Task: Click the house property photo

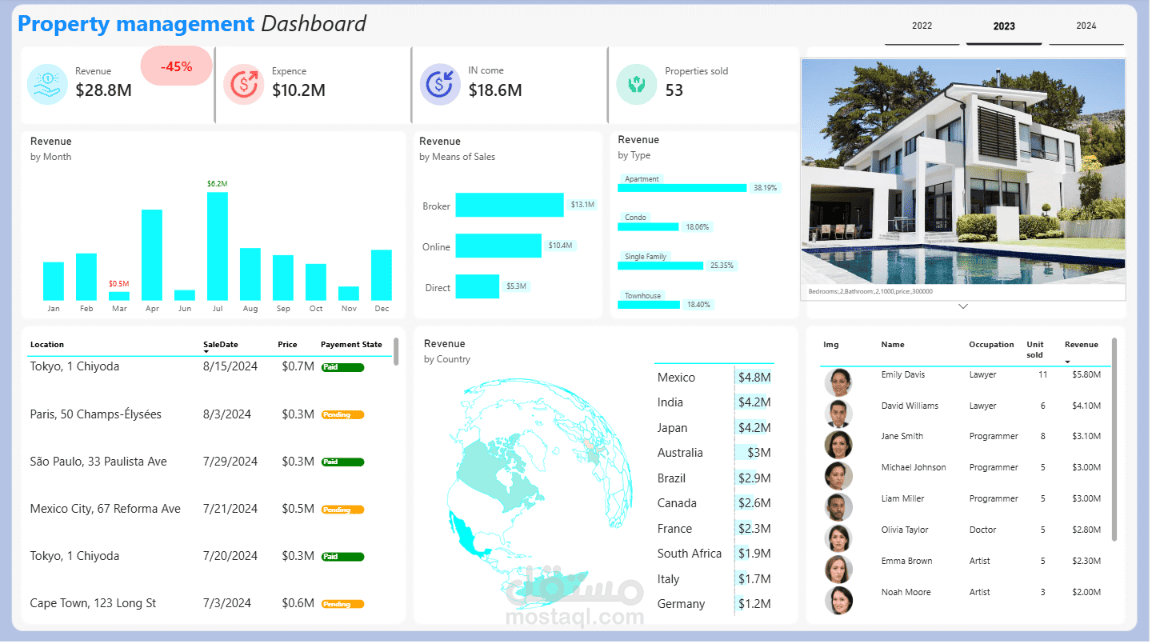Action: [963, 172]
